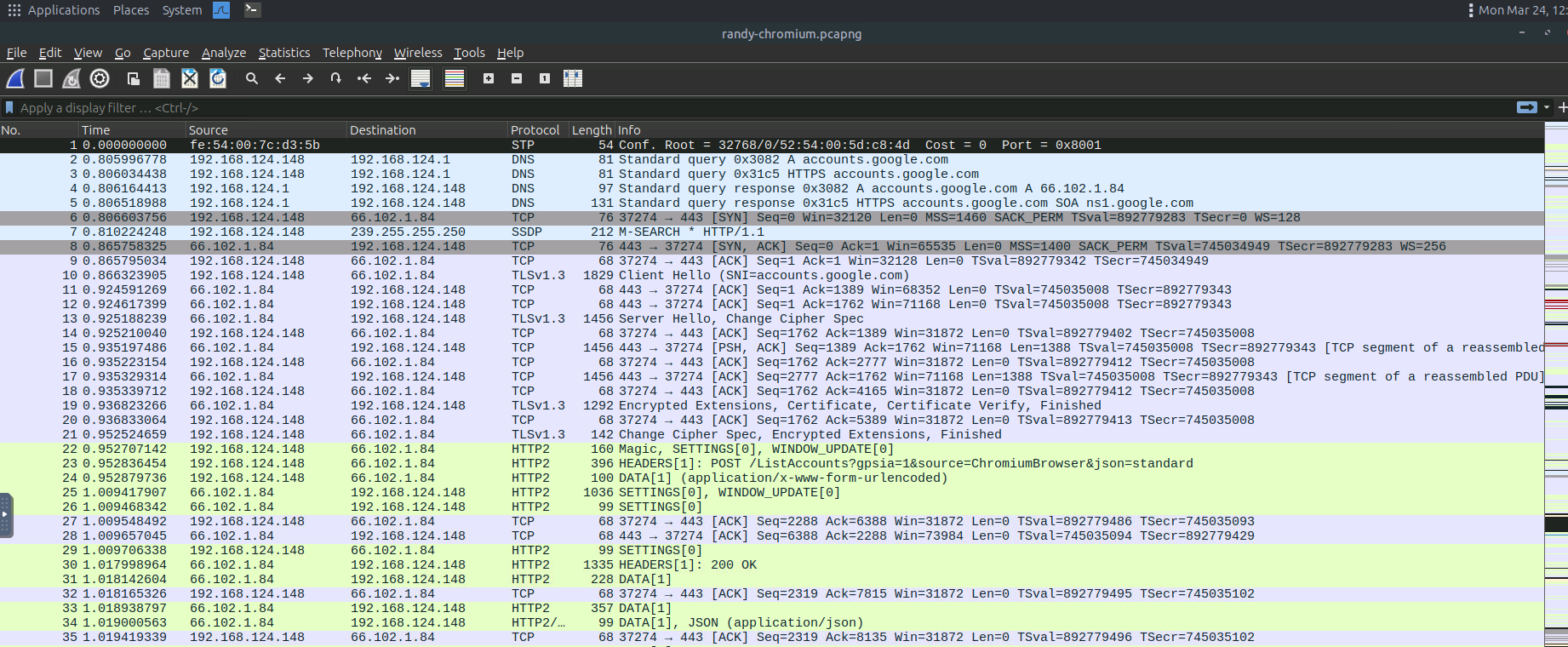This screenshot has height=647, width=1568.
Task: Open the Telephony menu
Action: point(352,53)
